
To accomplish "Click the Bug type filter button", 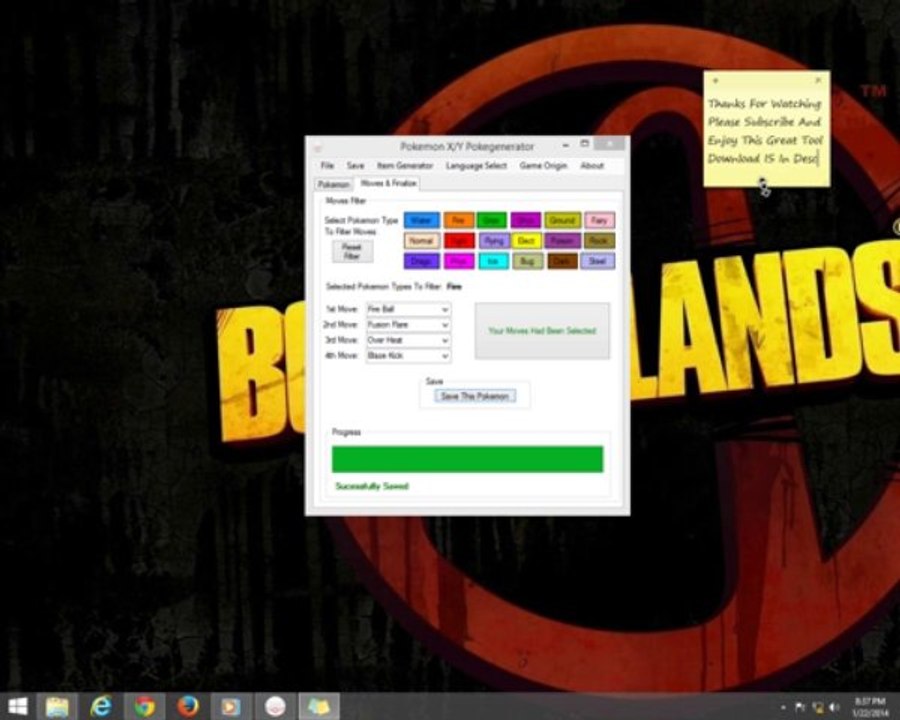I will coord(527,261).
